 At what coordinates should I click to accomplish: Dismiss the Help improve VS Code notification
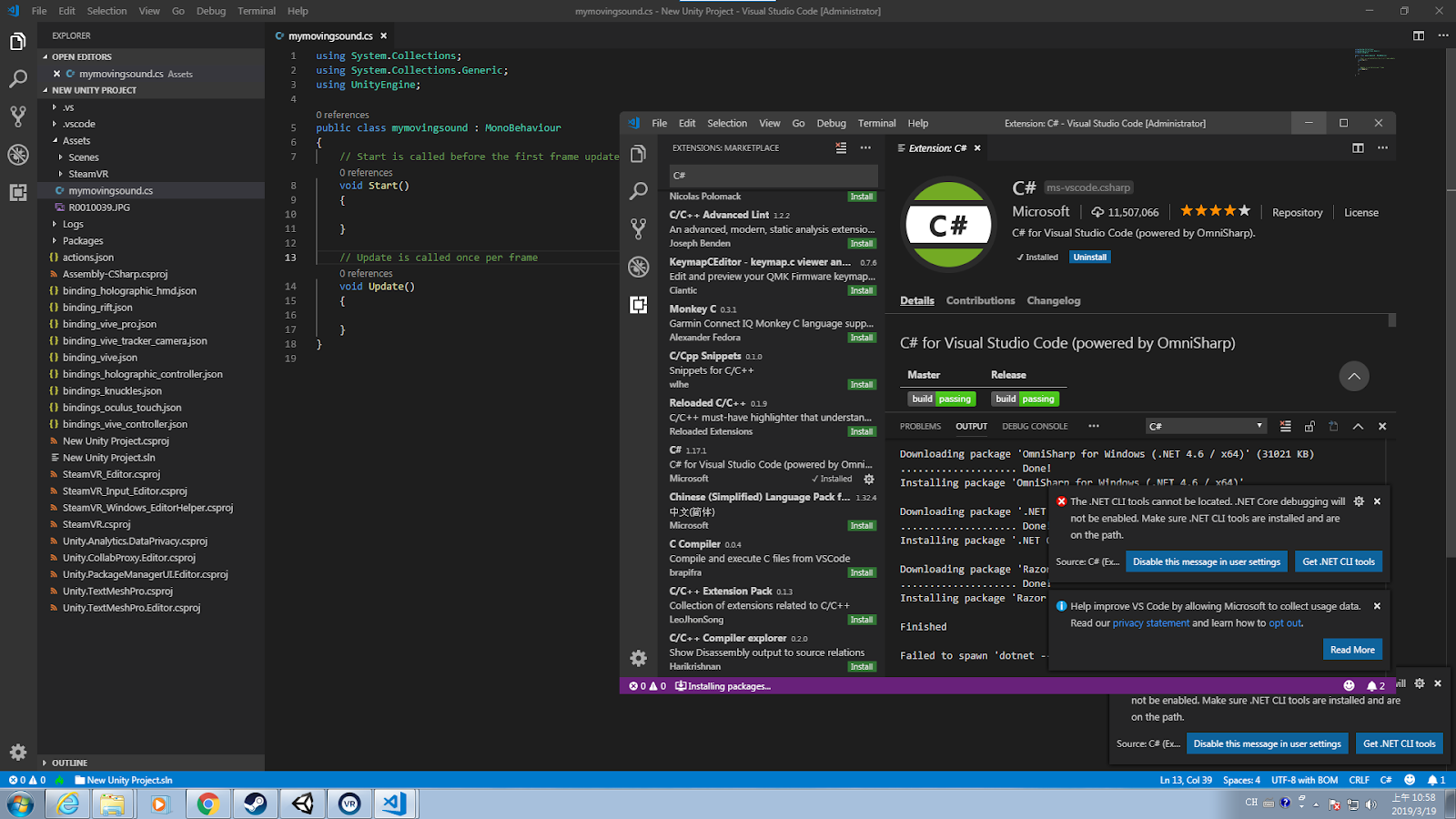click(x=1377, y=606)
